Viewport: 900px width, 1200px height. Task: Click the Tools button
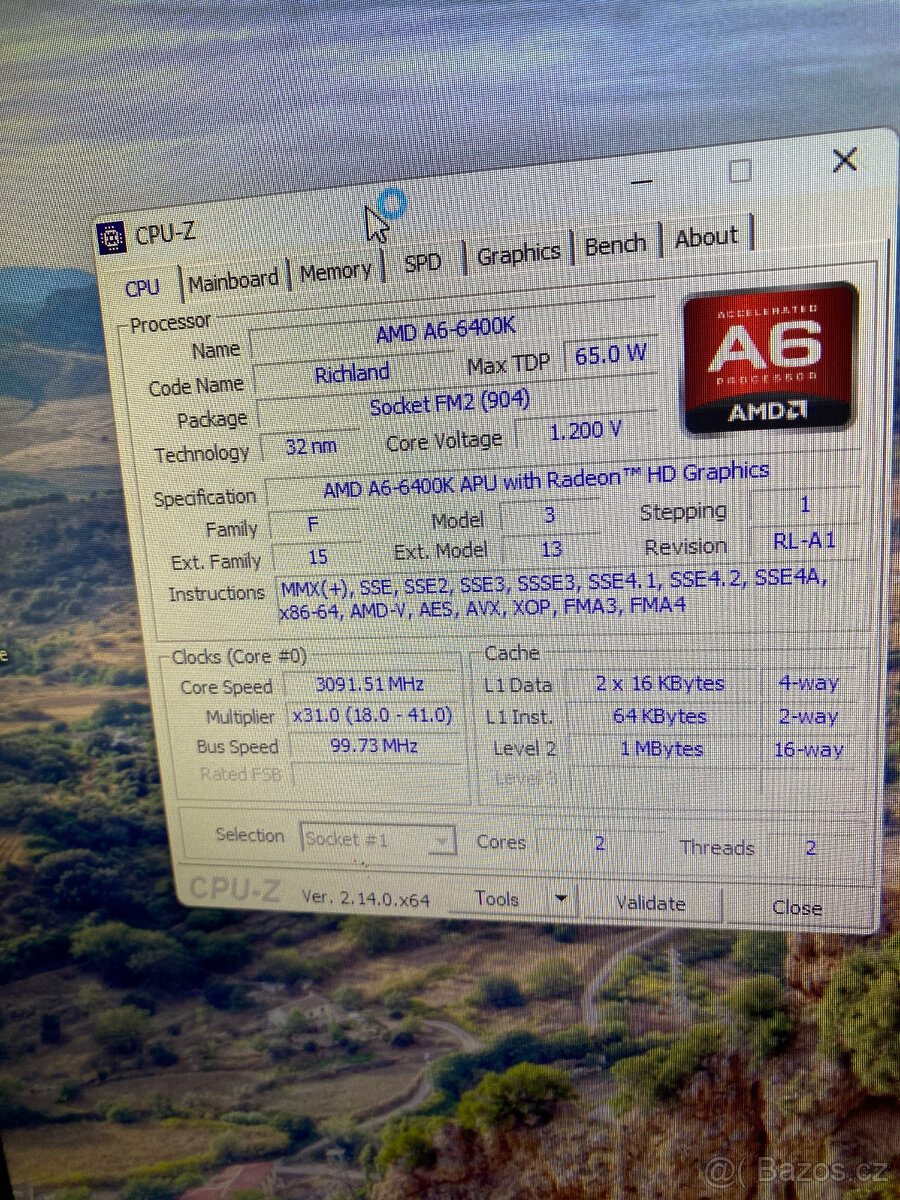coord(498,899)
